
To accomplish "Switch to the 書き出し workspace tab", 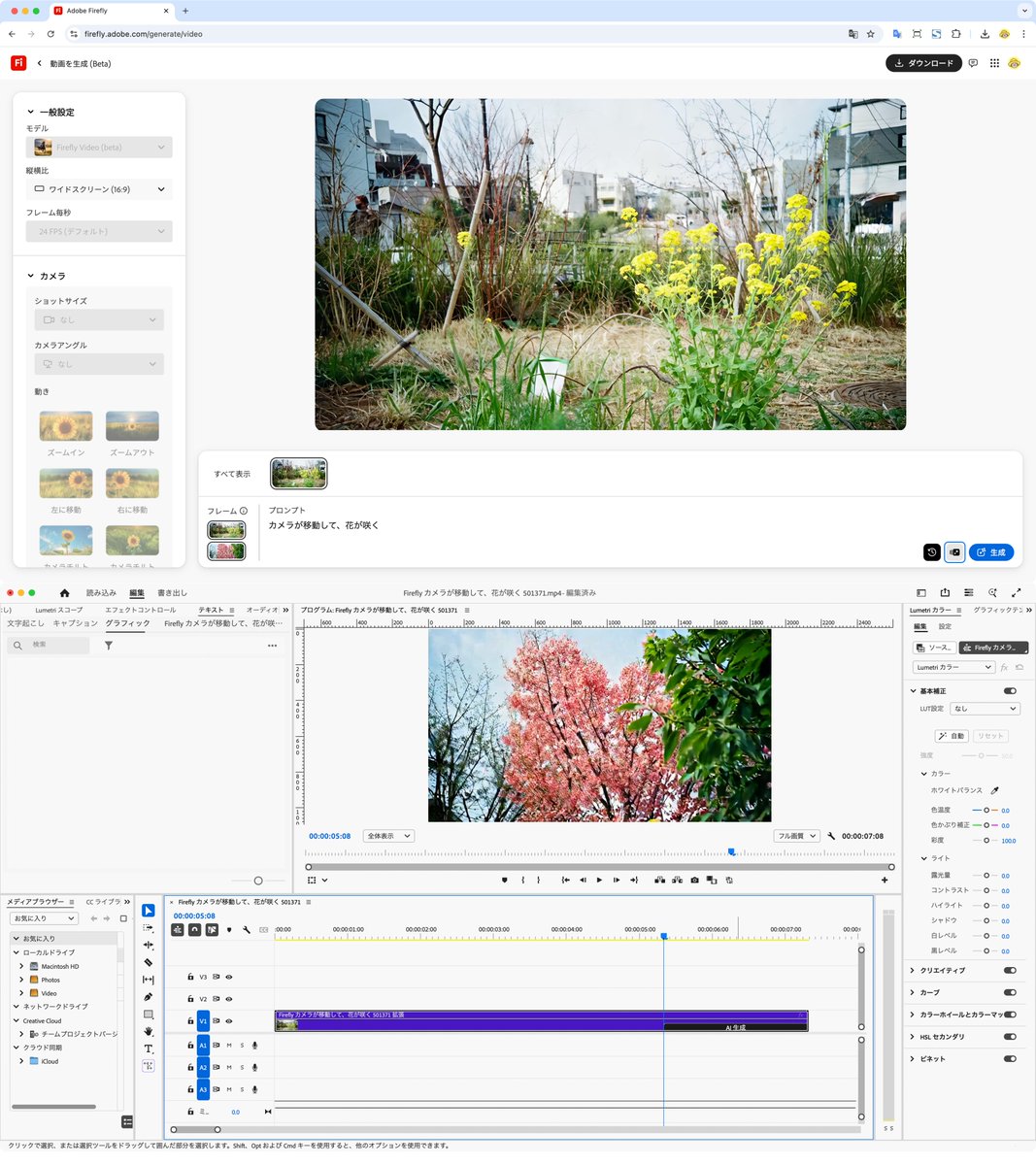I will [x=172, y=593].
